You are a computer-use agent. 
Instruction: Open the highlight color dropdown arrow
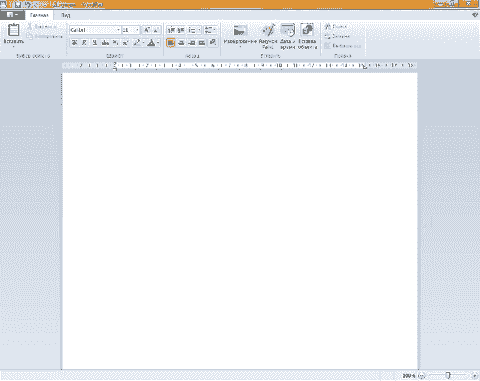[x=143, y=43]
